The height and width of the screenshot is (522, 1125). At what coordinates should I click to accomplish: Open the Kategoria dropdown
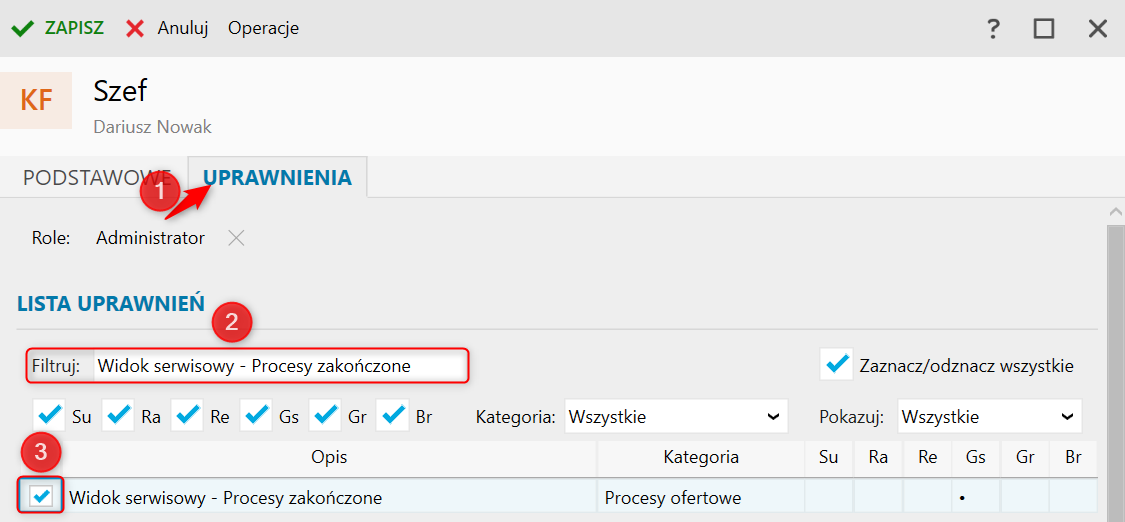tap(675, 416)
